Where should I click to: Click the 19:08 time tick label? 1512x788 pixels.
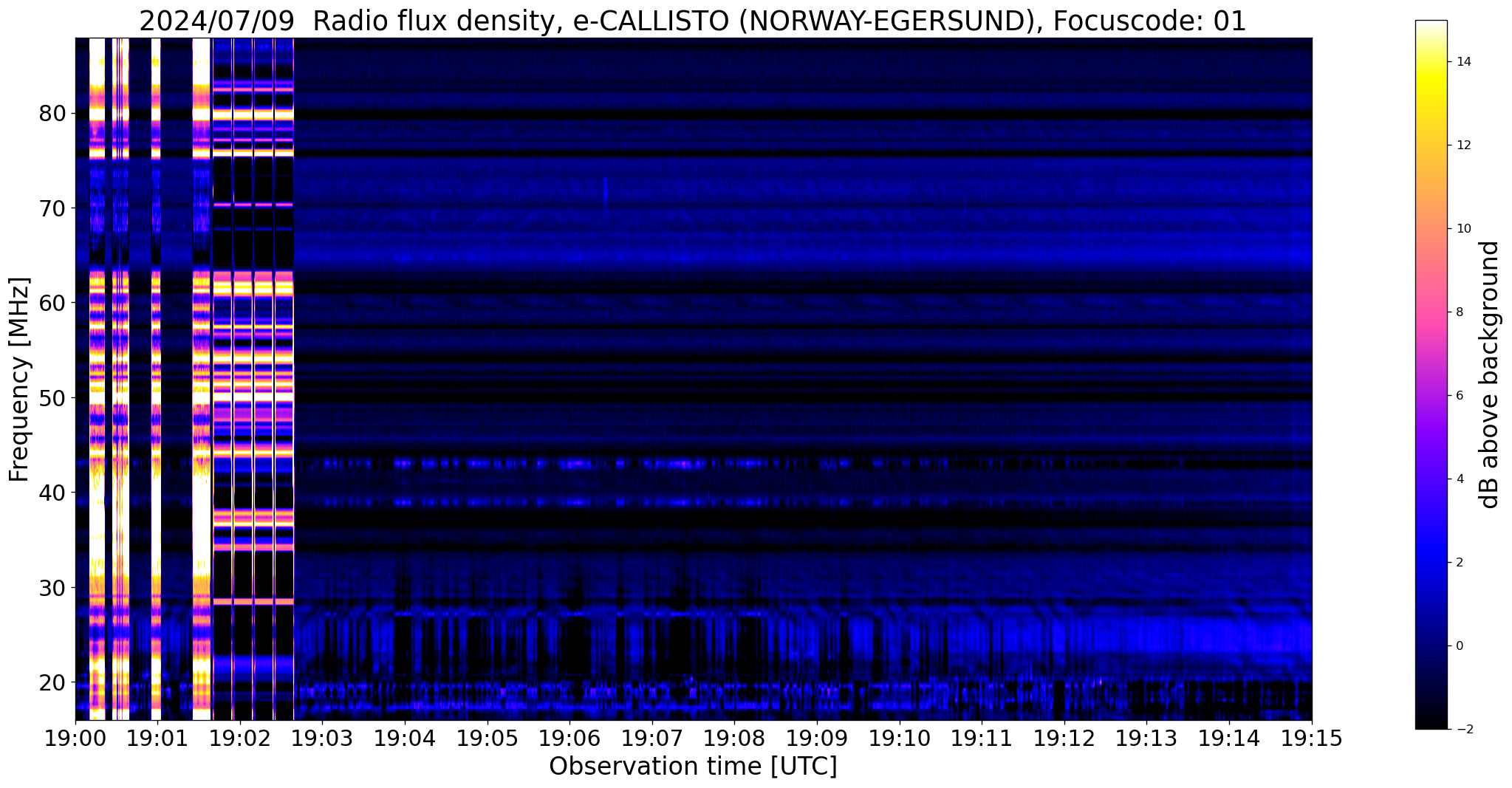(735, 739)
